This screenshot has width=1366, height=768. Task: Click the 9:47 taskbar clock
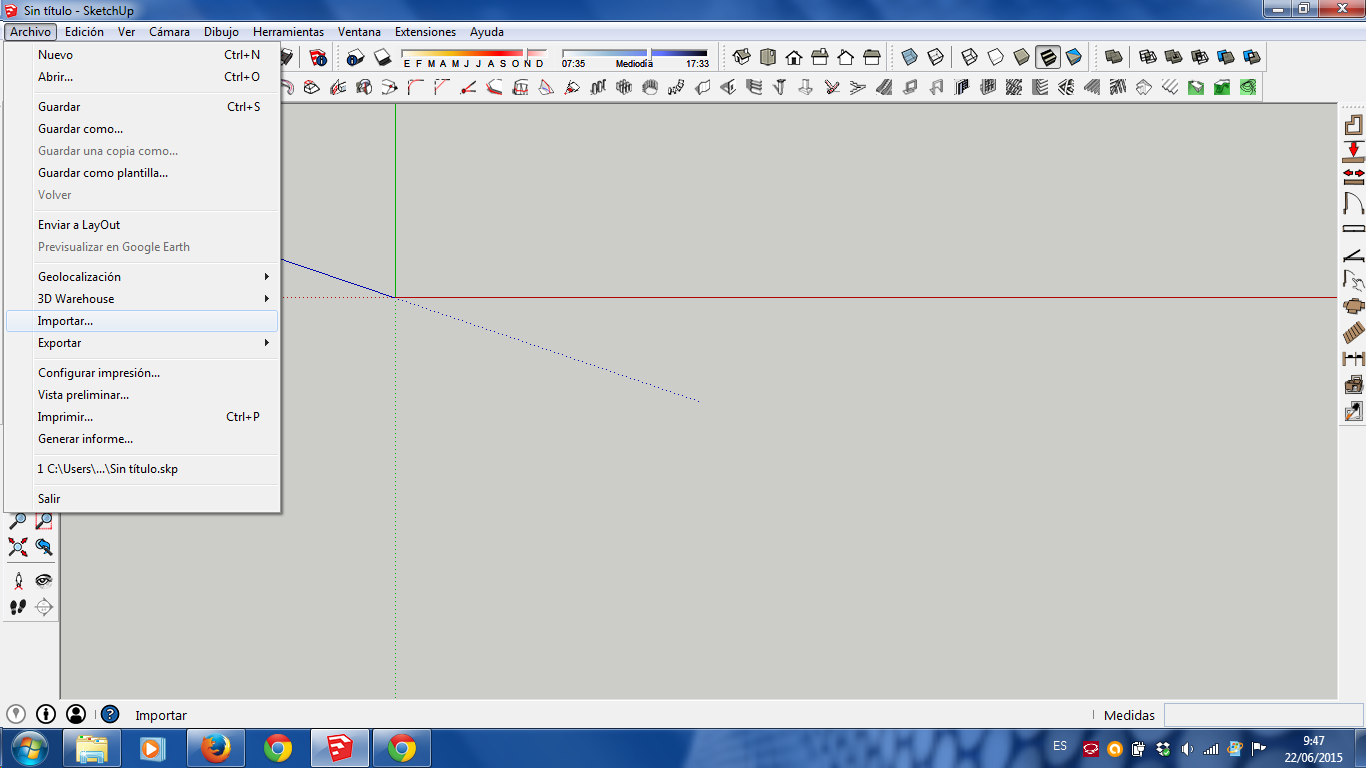click(x=1314, y=748)
